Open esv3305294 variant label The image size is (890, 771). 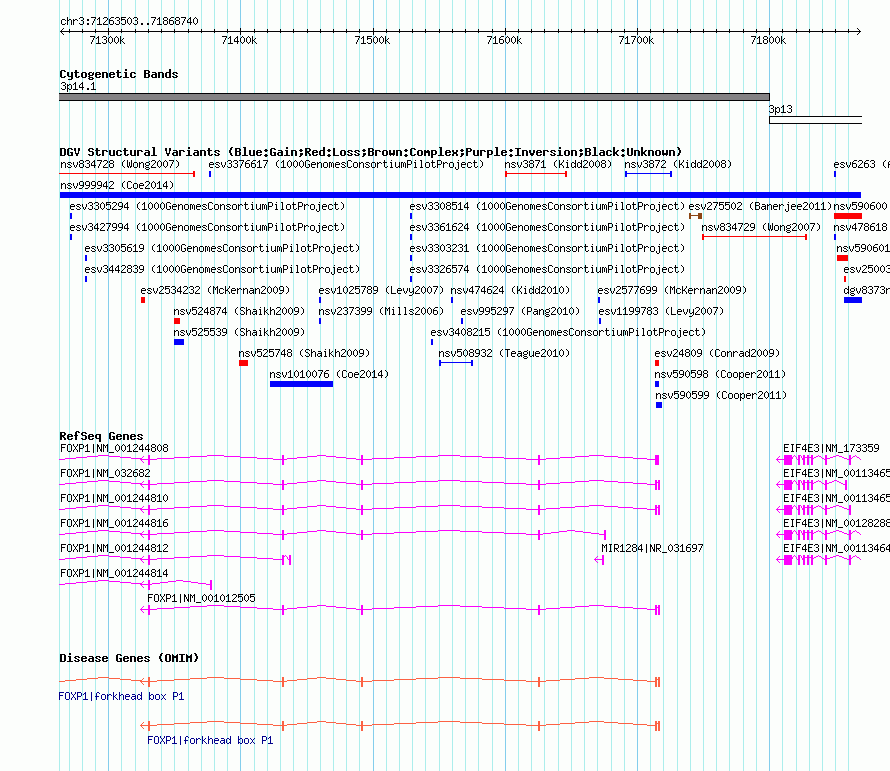[x=207, y=206]
